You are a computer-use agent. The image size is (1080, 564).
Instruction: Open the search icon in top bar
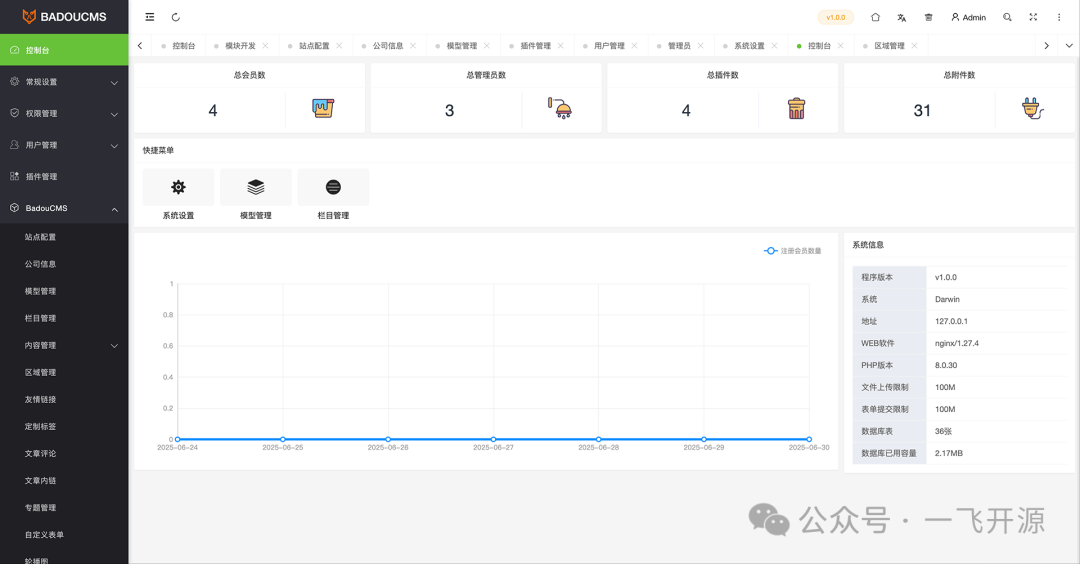click(1007, 17)
